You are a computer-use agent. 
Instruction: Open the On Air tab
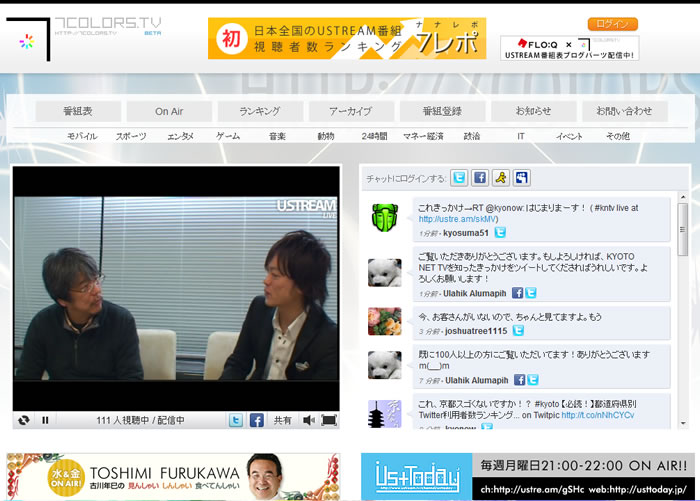point(169,111)
